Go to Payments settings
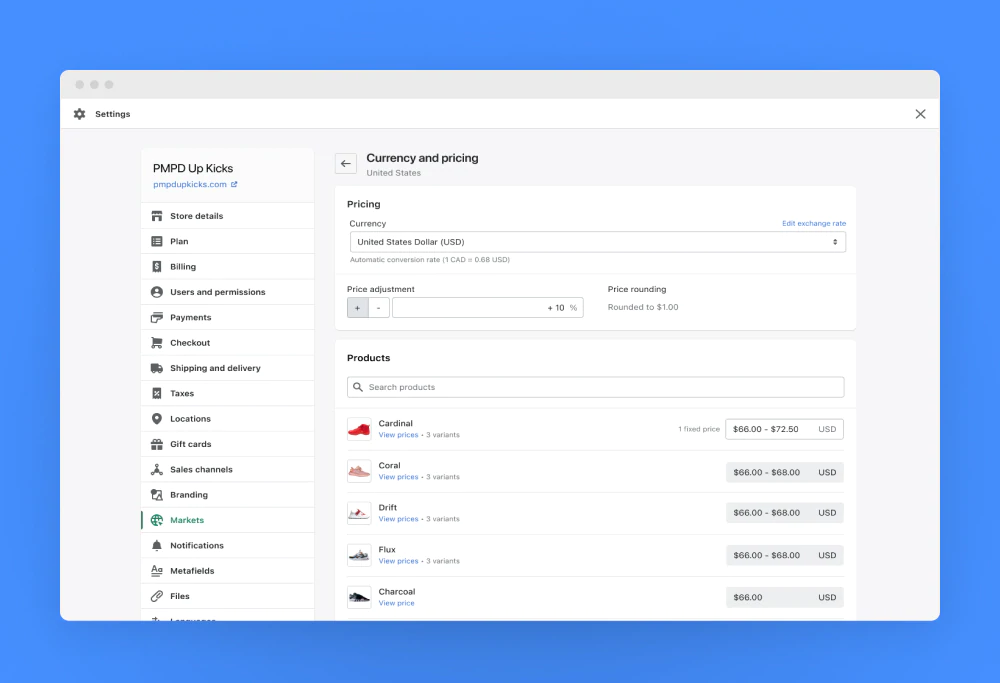This screenshot has width=1000, height=683. pos(228,318)
